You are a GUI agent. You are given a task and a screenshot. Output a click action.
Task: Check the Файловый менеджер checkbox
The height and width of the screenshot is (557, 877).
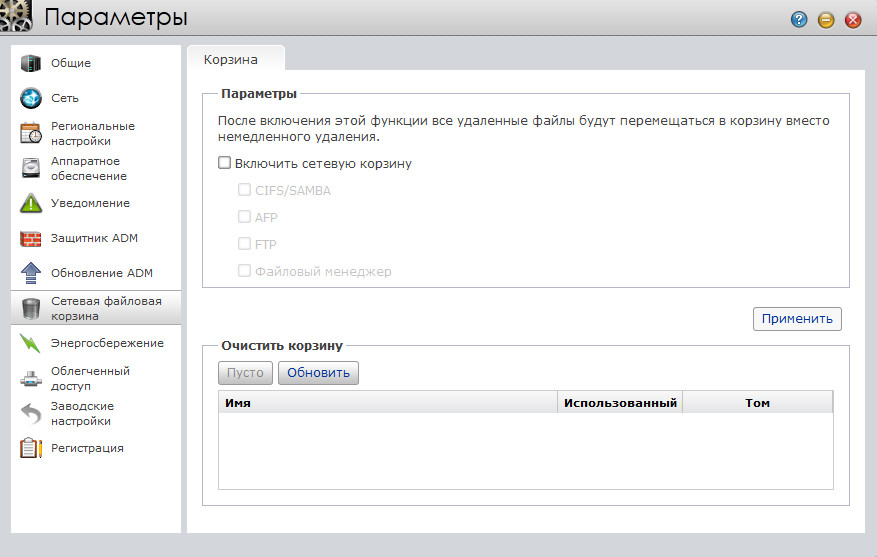[x=244, y=271]
